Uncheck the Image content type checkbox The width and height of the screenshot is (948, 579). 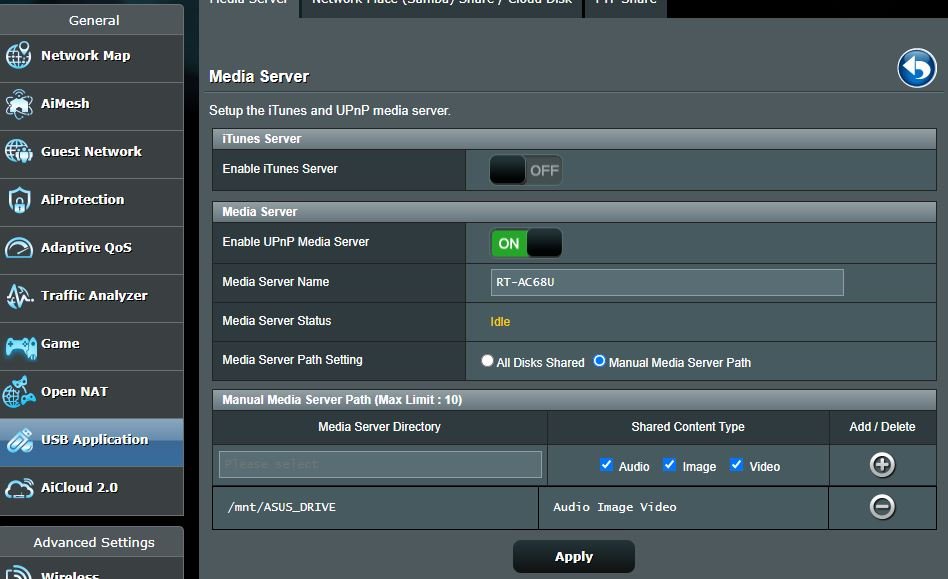tap(669, 464)
